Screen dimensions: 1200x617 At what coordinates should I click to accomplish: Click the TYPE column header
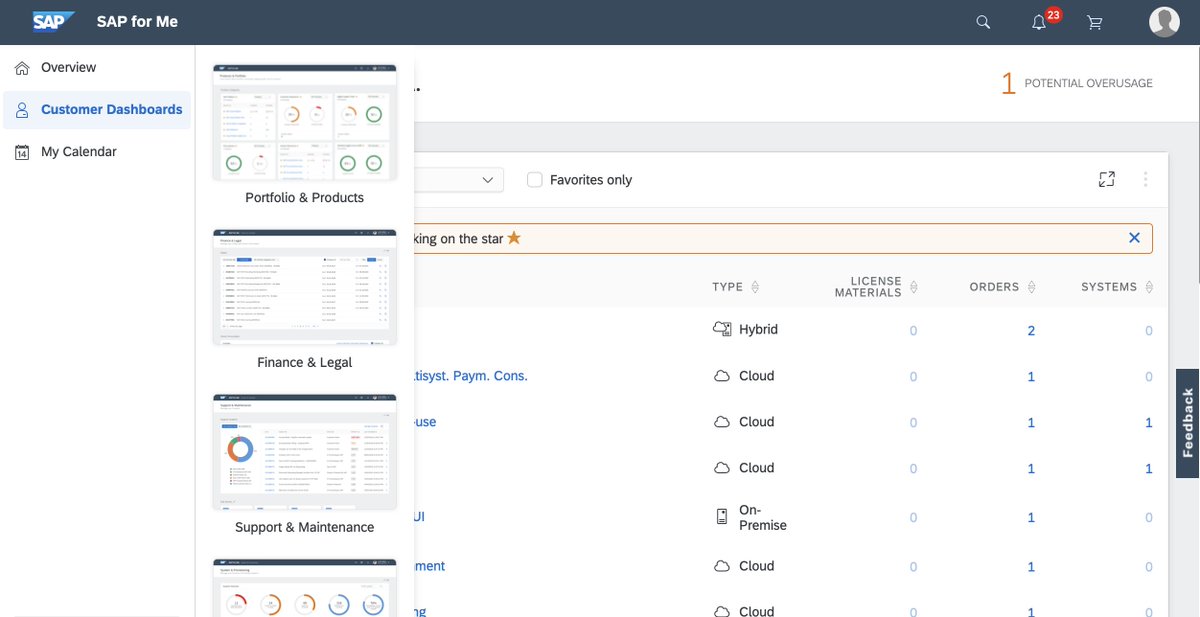727,287
